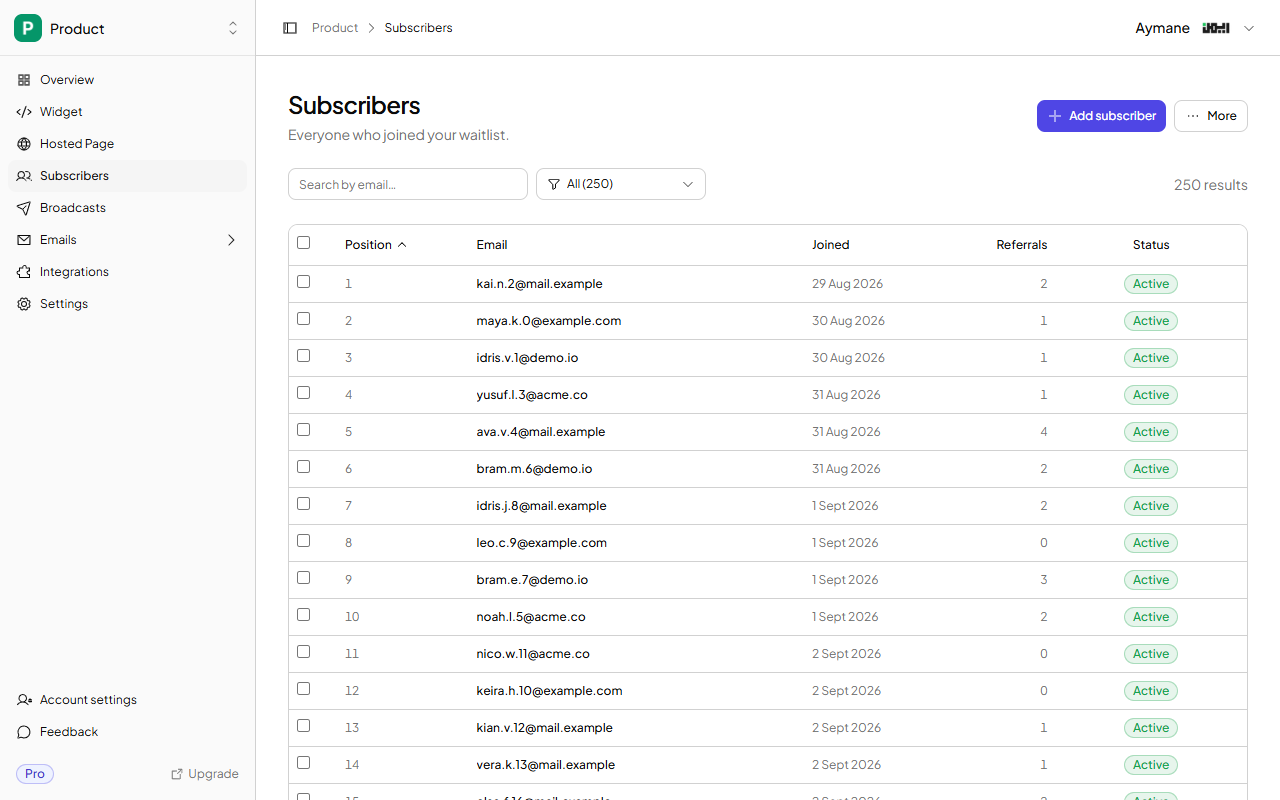The image size is (1280, 800).
Task: Tick the checkbox for idris.v.1@demo.io
Action: 304,356
